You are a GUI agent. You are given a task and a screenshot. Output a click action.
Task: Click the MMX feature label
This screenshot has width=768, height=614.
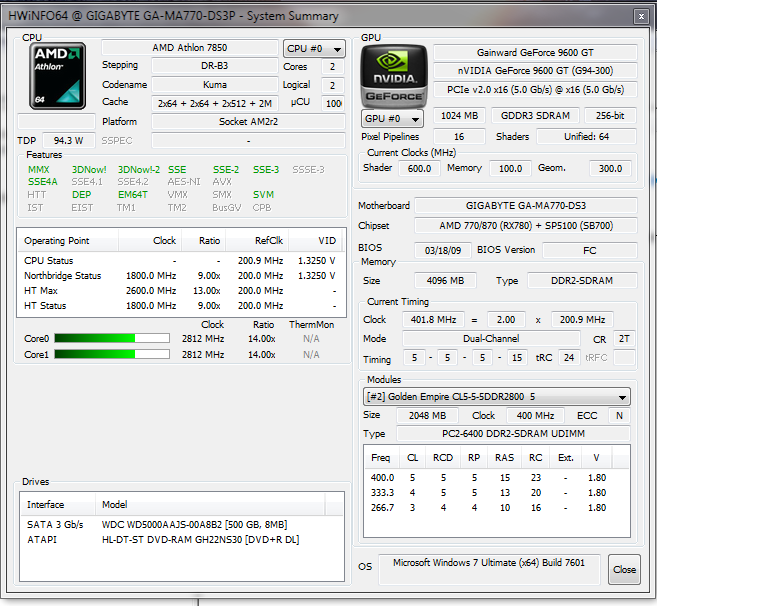click(x=39, y=169)
